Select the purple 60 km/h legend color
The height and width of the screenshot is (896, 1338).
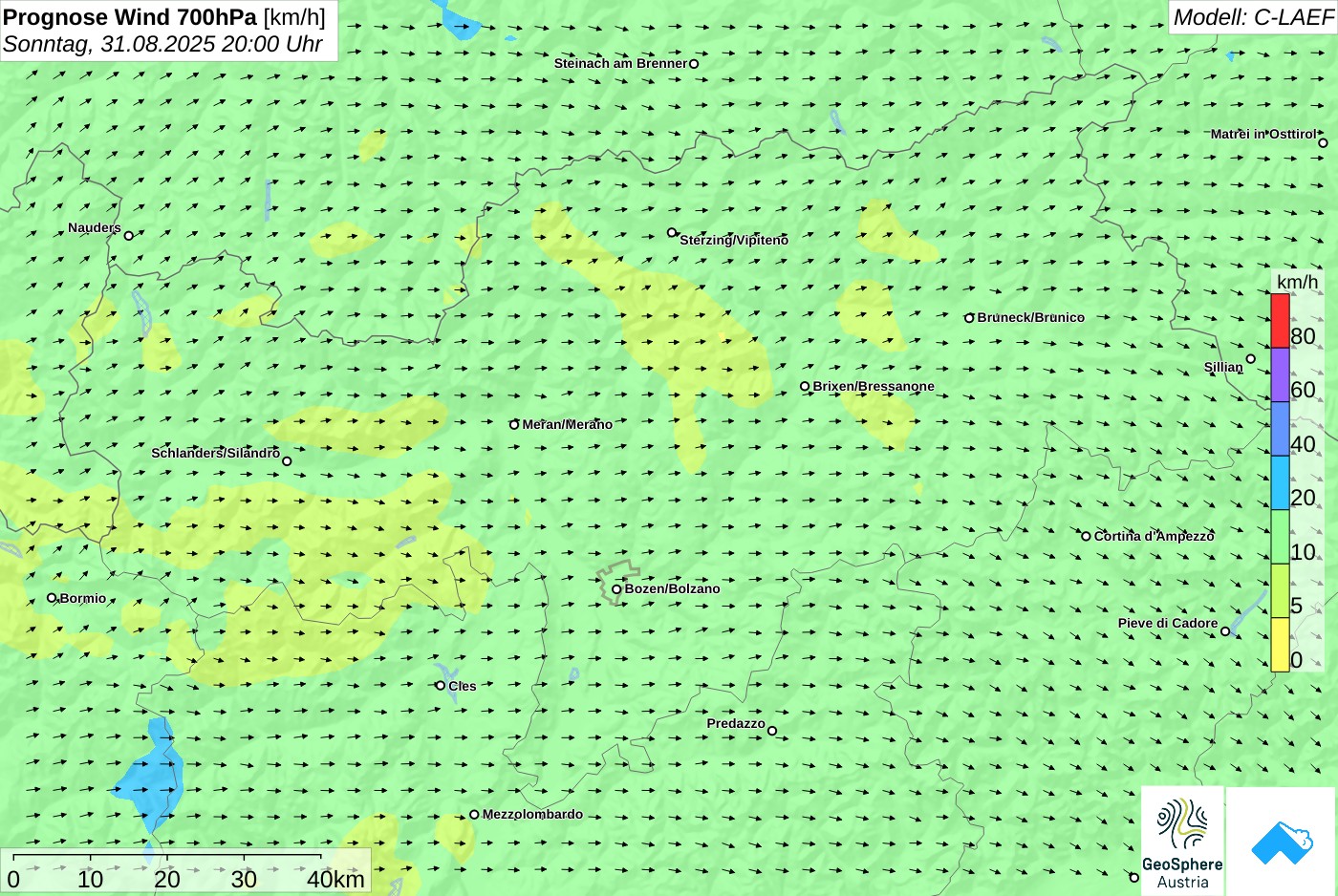point(1280,374)
